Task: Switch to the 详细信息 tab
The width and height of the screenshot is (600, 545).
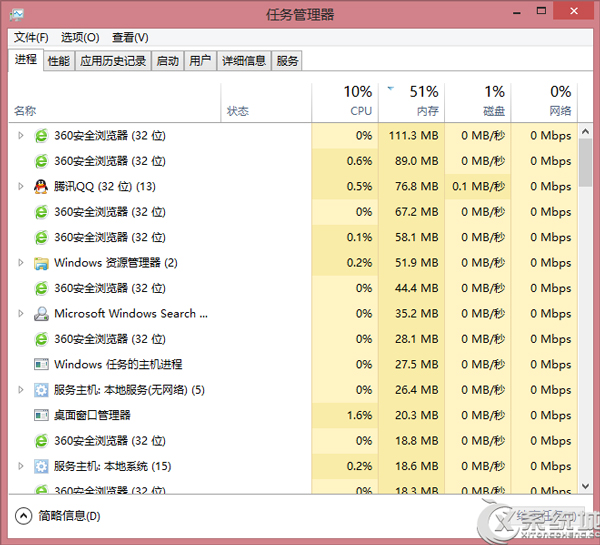Action: (244, 61)
